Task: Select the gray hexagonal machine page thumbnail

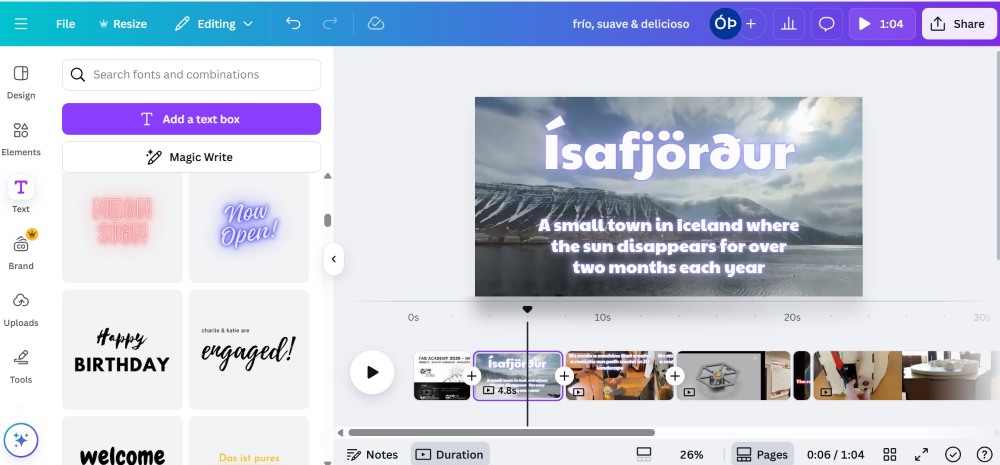Action: 733,376
